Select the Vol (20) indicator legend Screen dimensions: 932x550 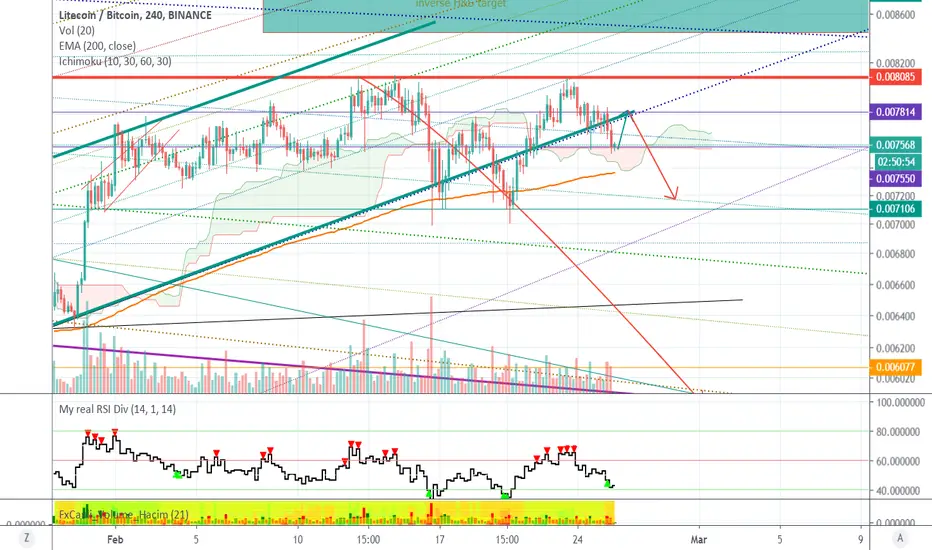77,30
